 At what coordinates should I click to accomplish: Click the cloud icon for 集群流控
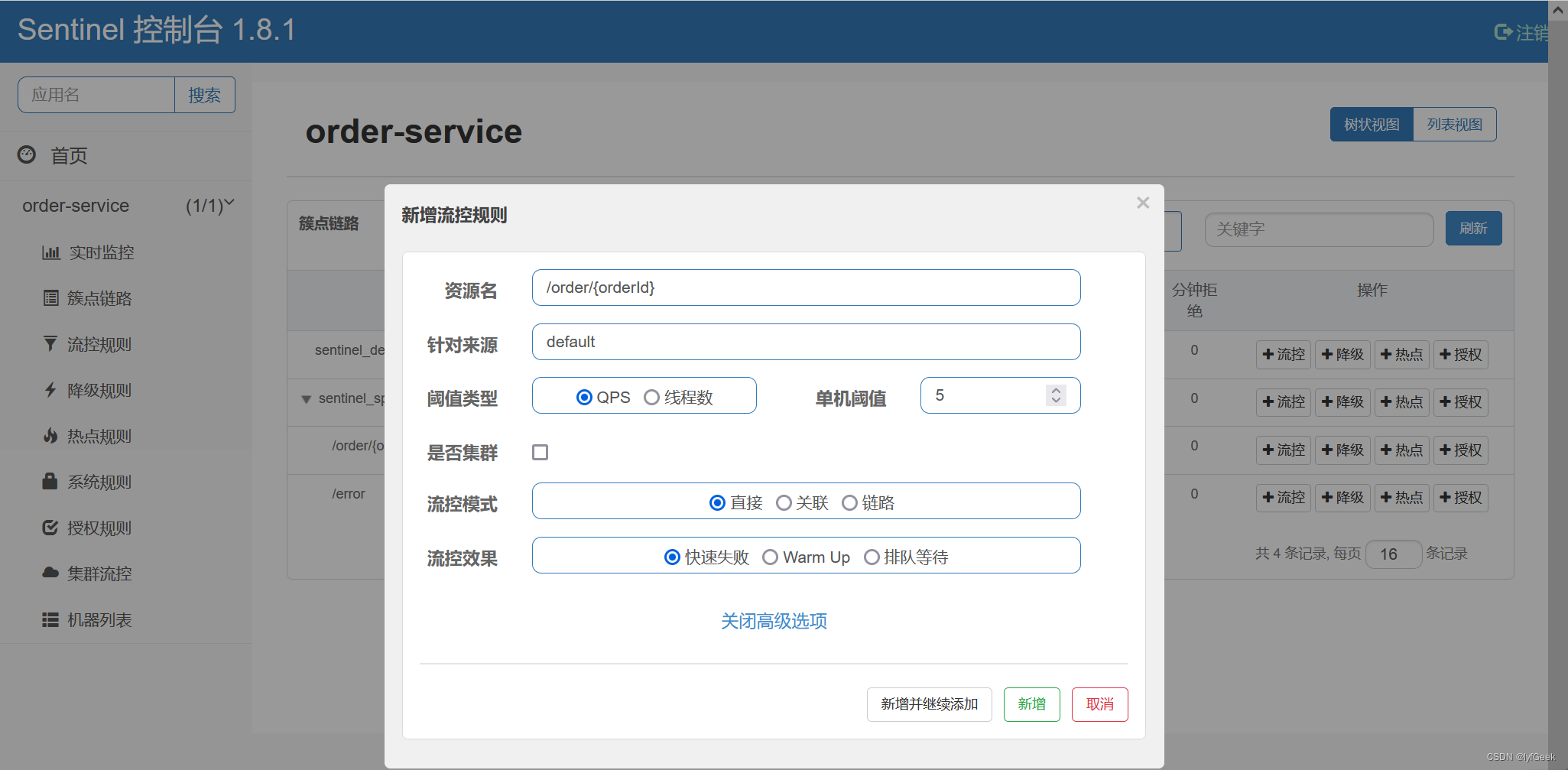pos(50,573)
